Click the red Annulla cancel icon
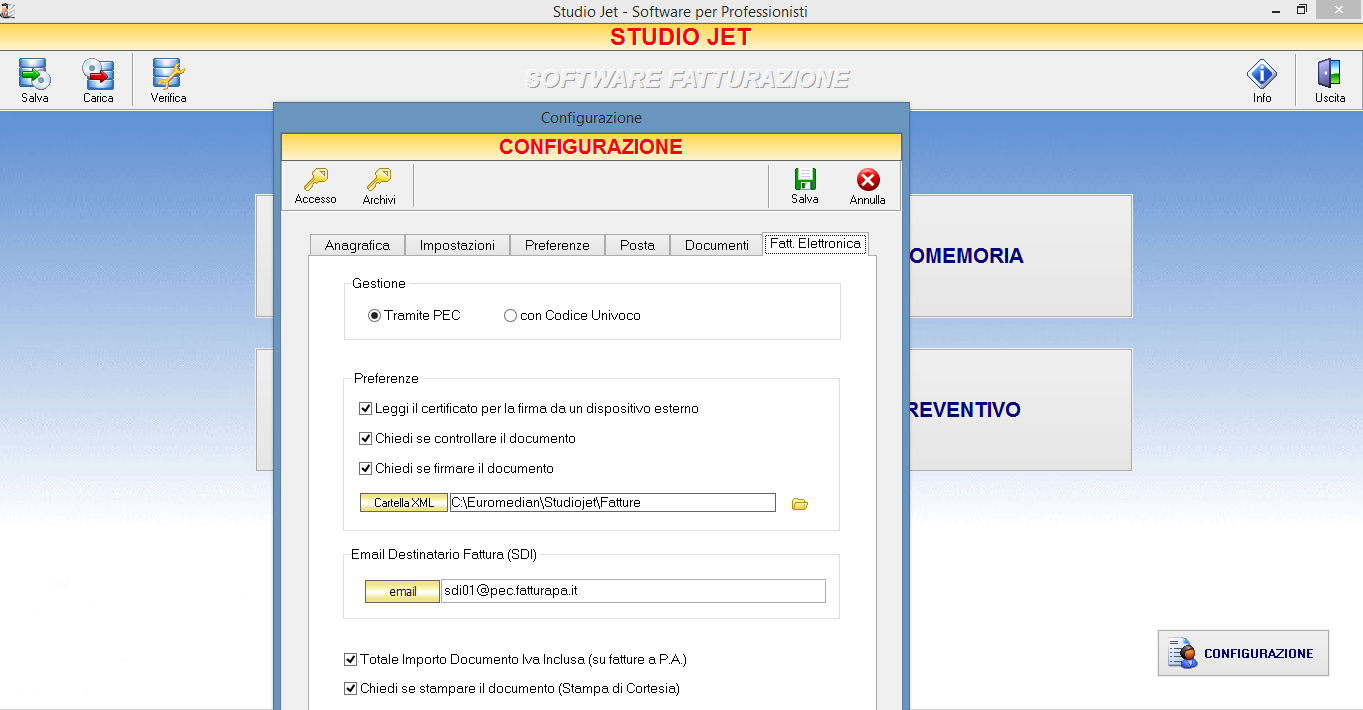The image size is (1363, 710). point(868,180)
